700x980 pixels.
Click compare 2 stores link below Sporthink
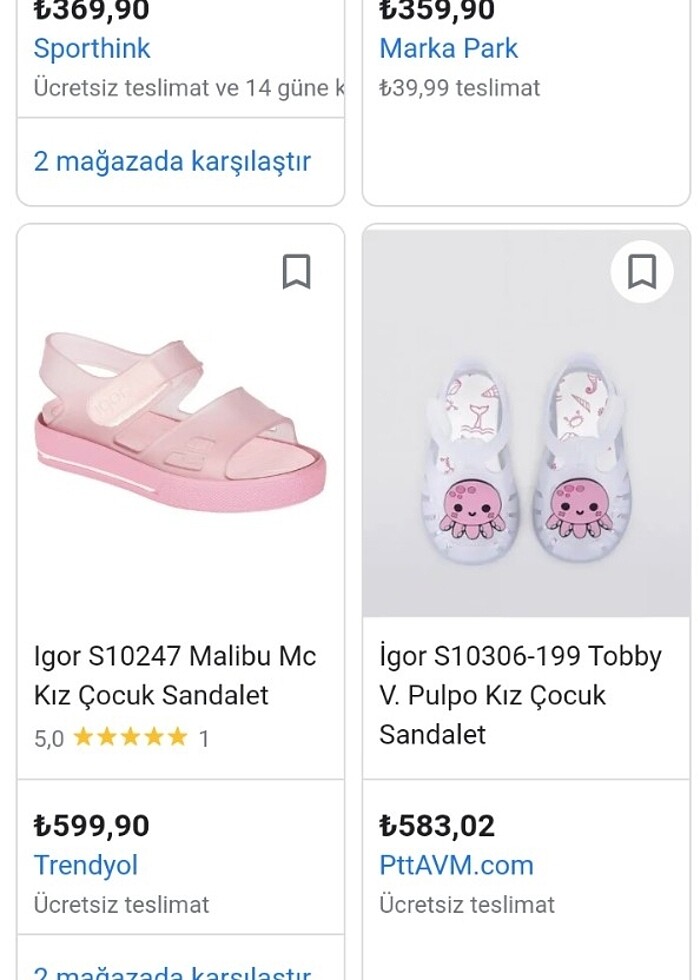172,161
